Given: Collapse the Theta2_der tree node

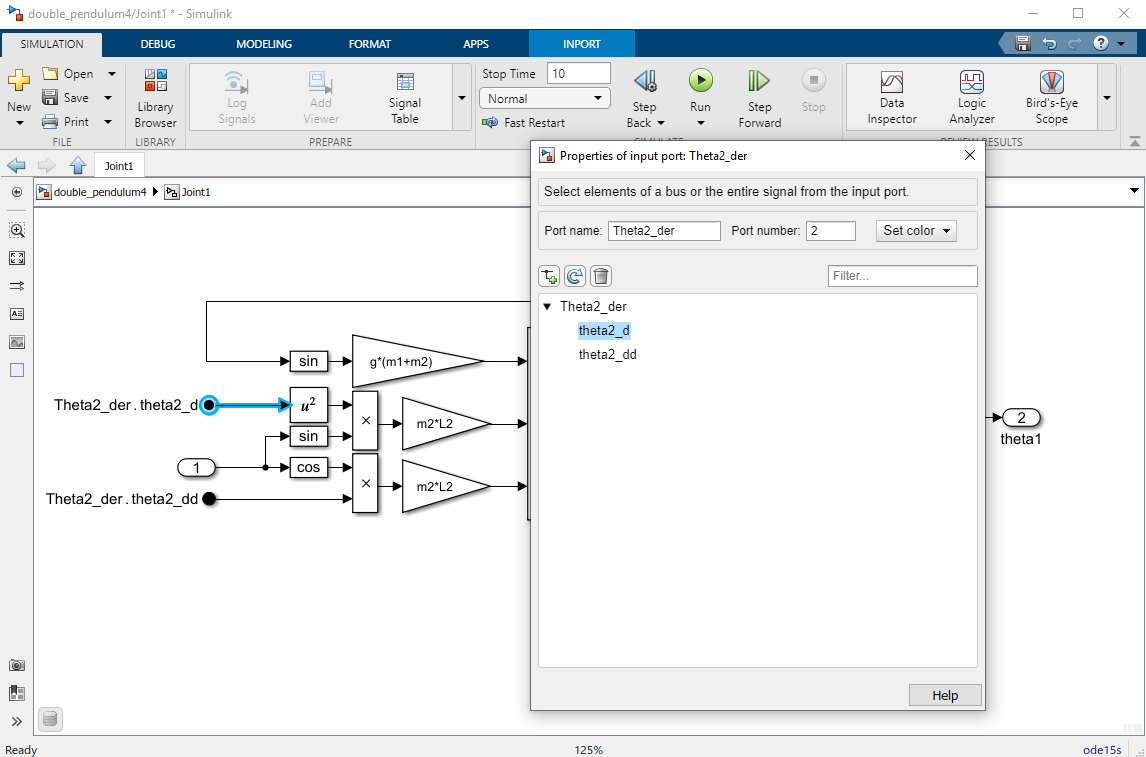Looking at the screenshot, I should (x=547, y=307).
